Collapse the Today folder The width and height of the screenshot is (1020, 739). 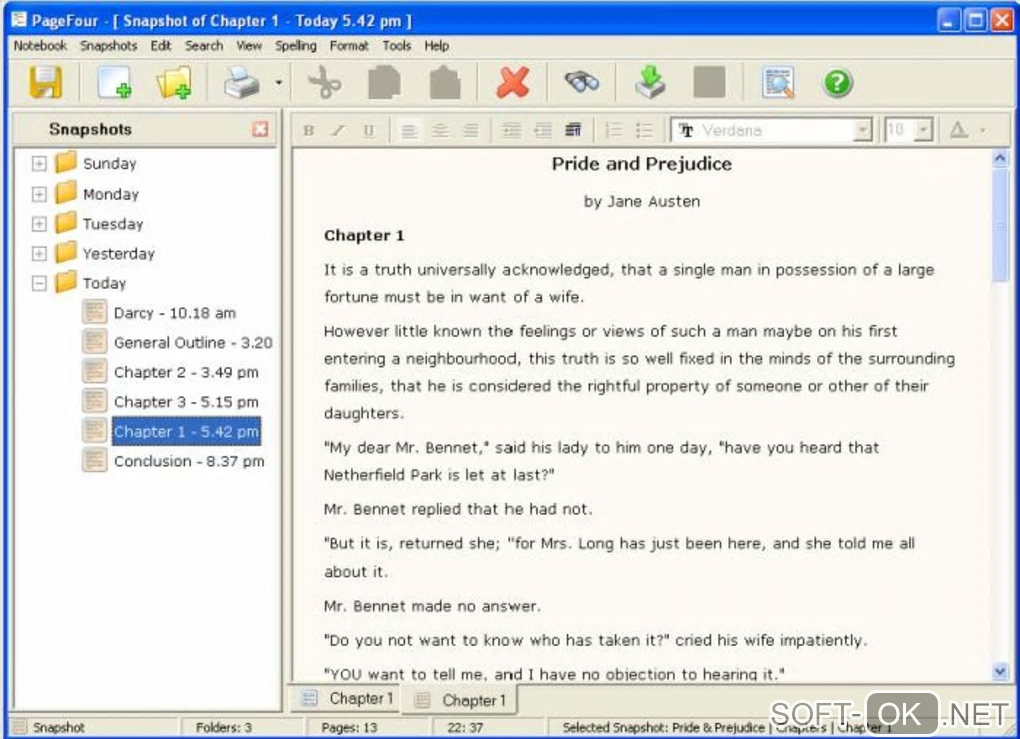click(39, 283)
